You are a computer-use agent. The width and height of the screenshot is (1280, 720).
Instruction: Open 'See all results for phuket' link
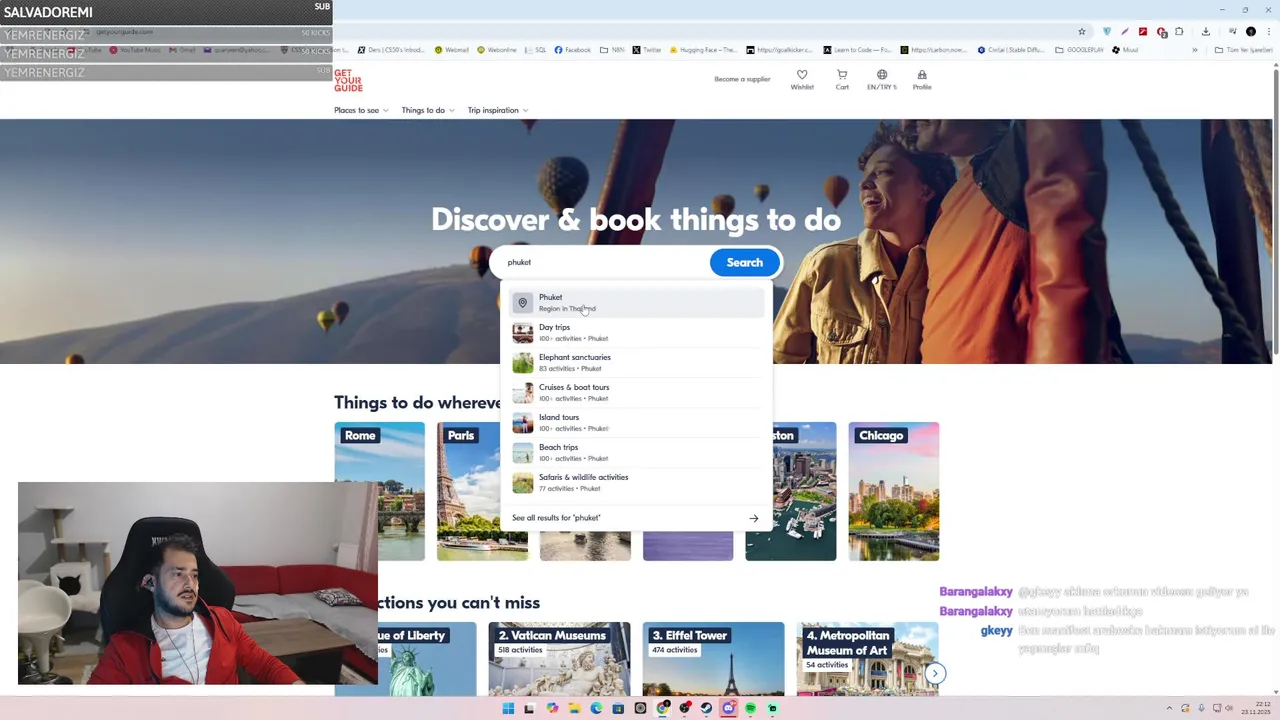point(556,518)
